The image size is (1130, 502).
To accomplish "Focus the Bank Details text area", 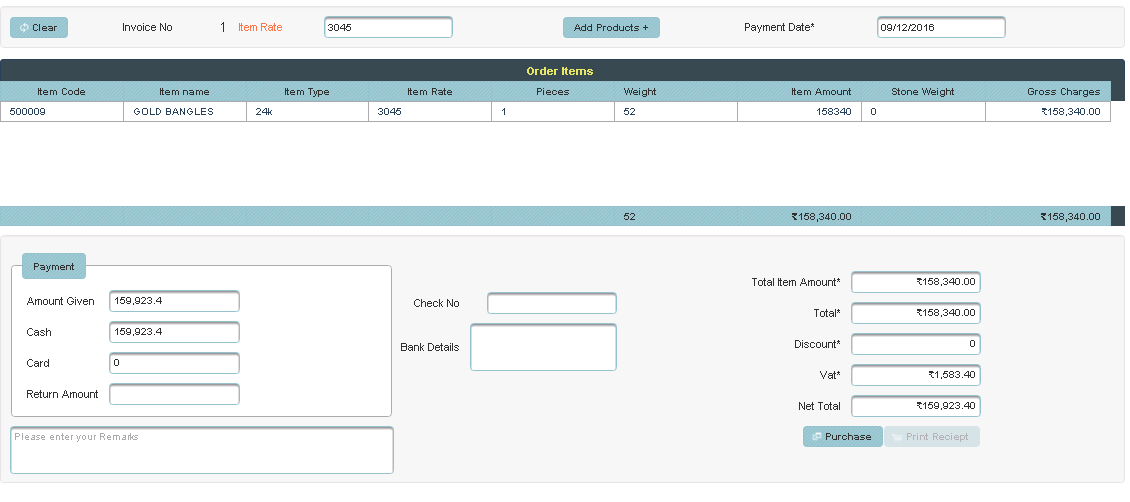I will click(543, 347).
